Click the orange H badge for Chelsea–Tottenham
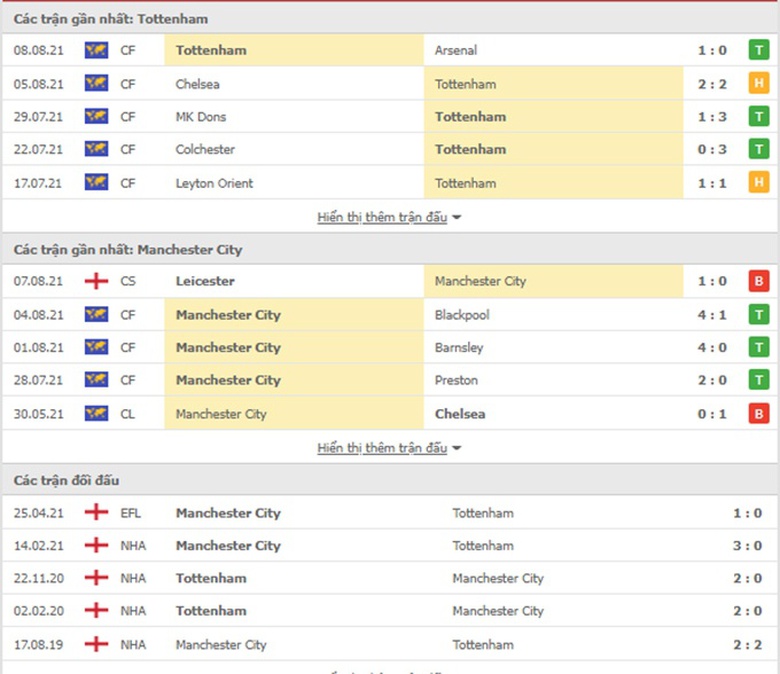The height and width of the screenshot is (674, 780). point(759,84)
